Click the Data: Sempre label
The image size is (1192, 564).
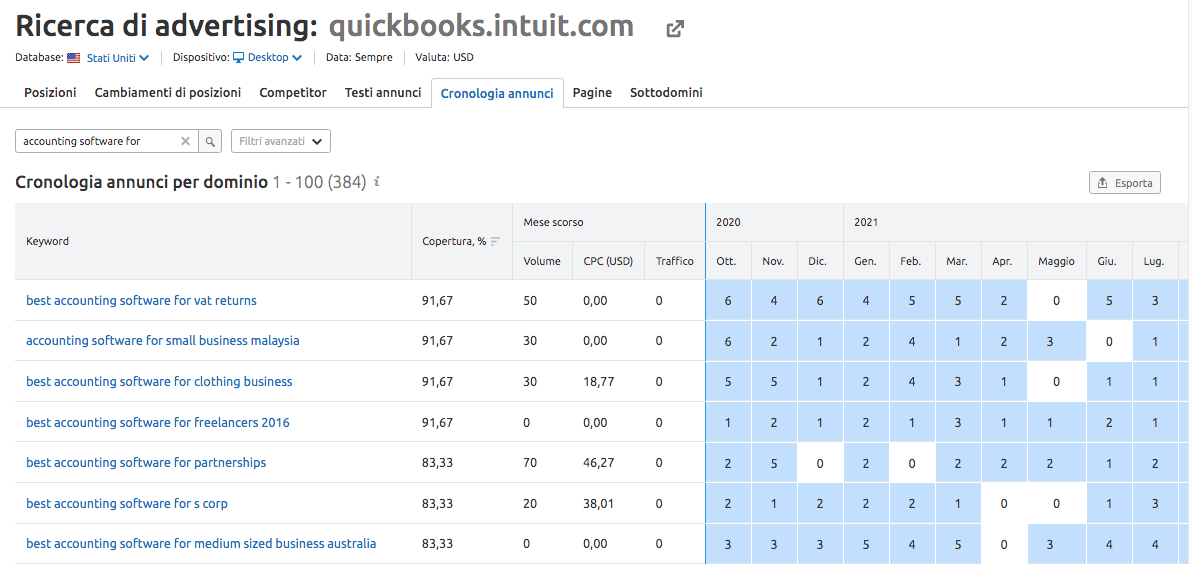click(359, 57)
